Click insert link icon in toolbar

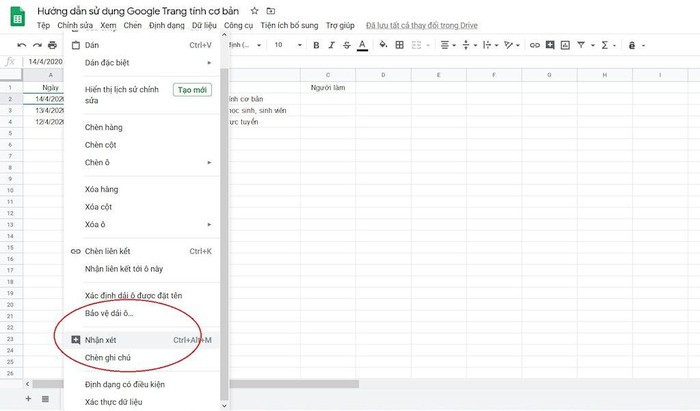pyautogui.click(x=535, y=45)
